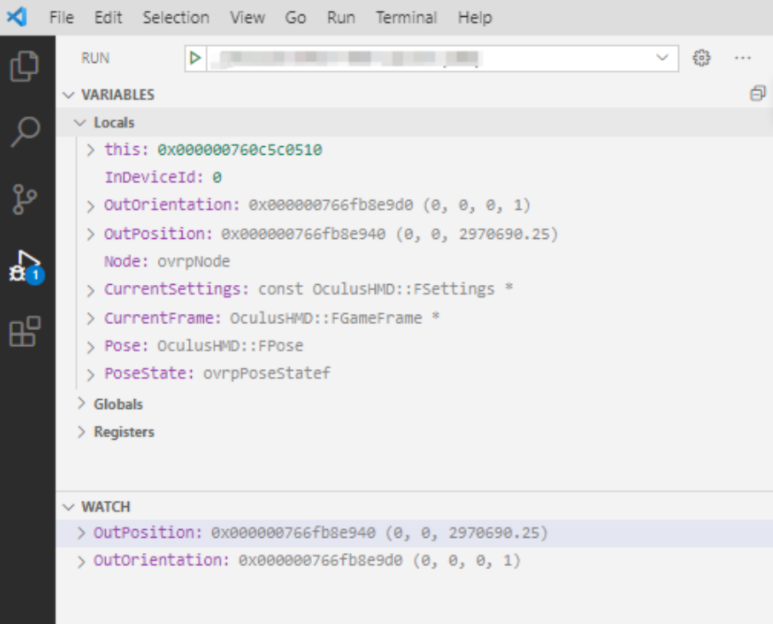
Task: Open the Run panel more actions ellipsis
Action: point(742,58)
